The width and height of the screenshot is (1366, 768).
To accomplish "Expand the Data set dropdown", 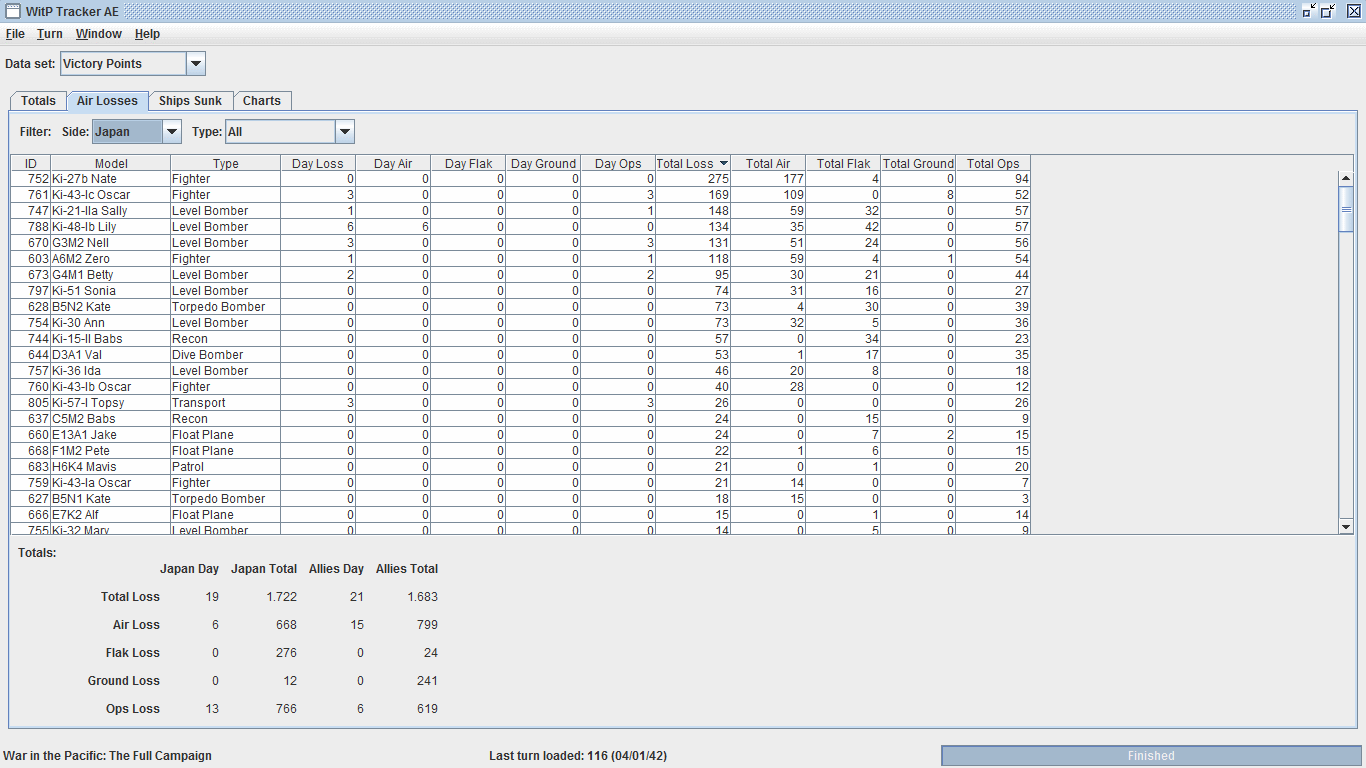I will [x=196, y=64].
